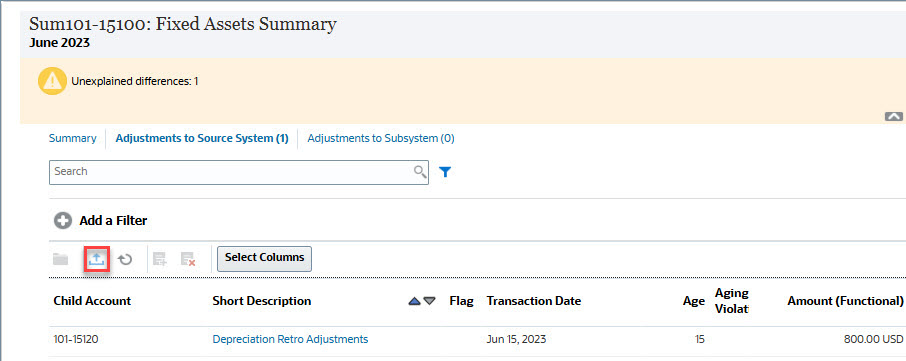
Task: Click the add row icon
Action: point(159,259)
